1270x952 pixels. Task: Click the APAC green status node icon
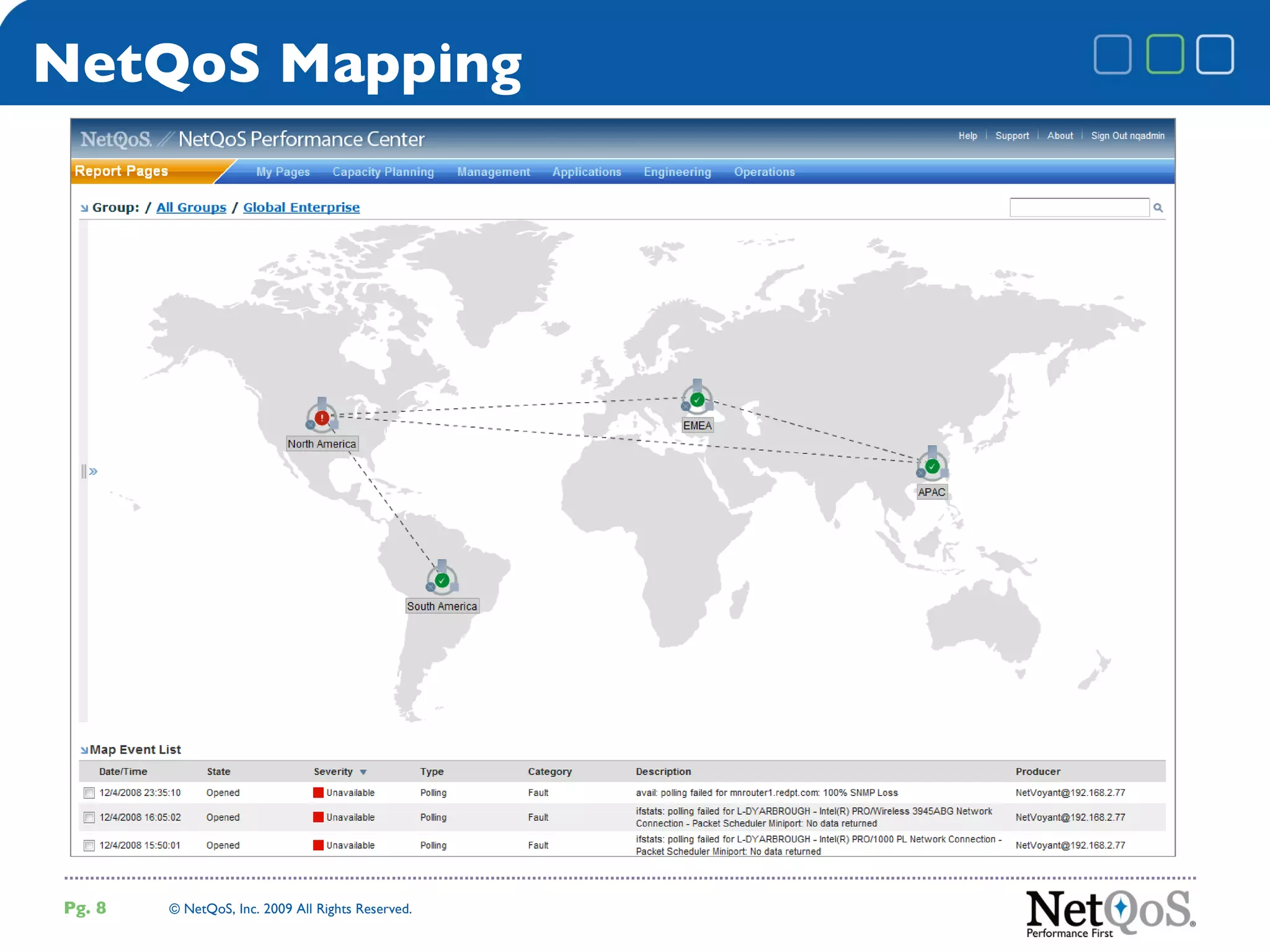[x=932, y=467]
